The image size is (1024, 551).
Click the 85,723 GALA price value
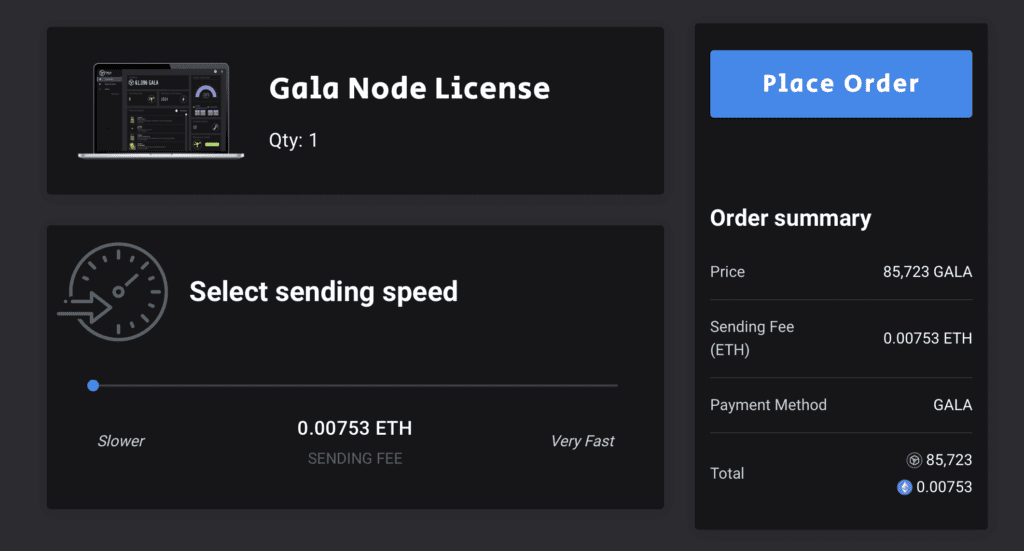coord(927,272)
